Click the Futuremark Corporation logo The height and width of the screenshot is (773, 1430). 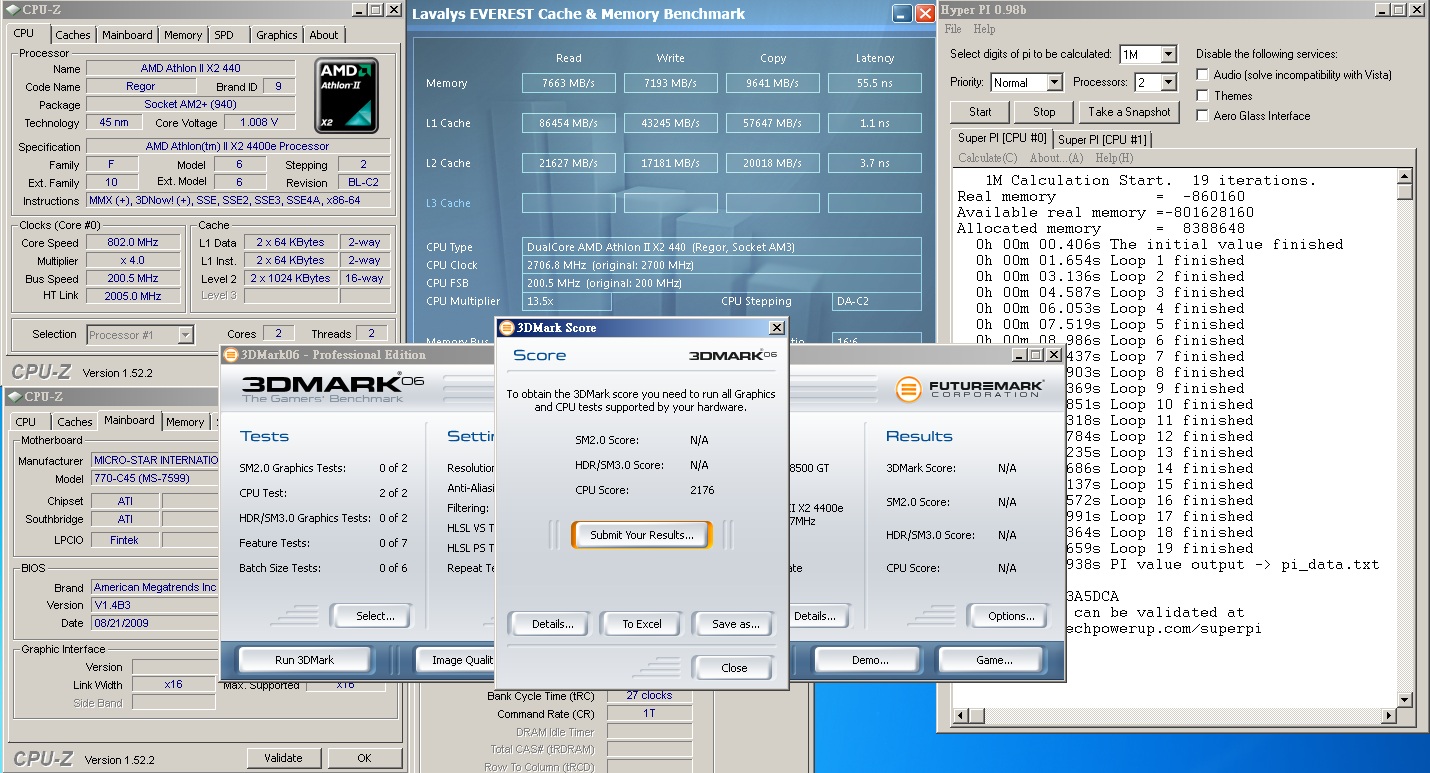(x=969, y=388)
